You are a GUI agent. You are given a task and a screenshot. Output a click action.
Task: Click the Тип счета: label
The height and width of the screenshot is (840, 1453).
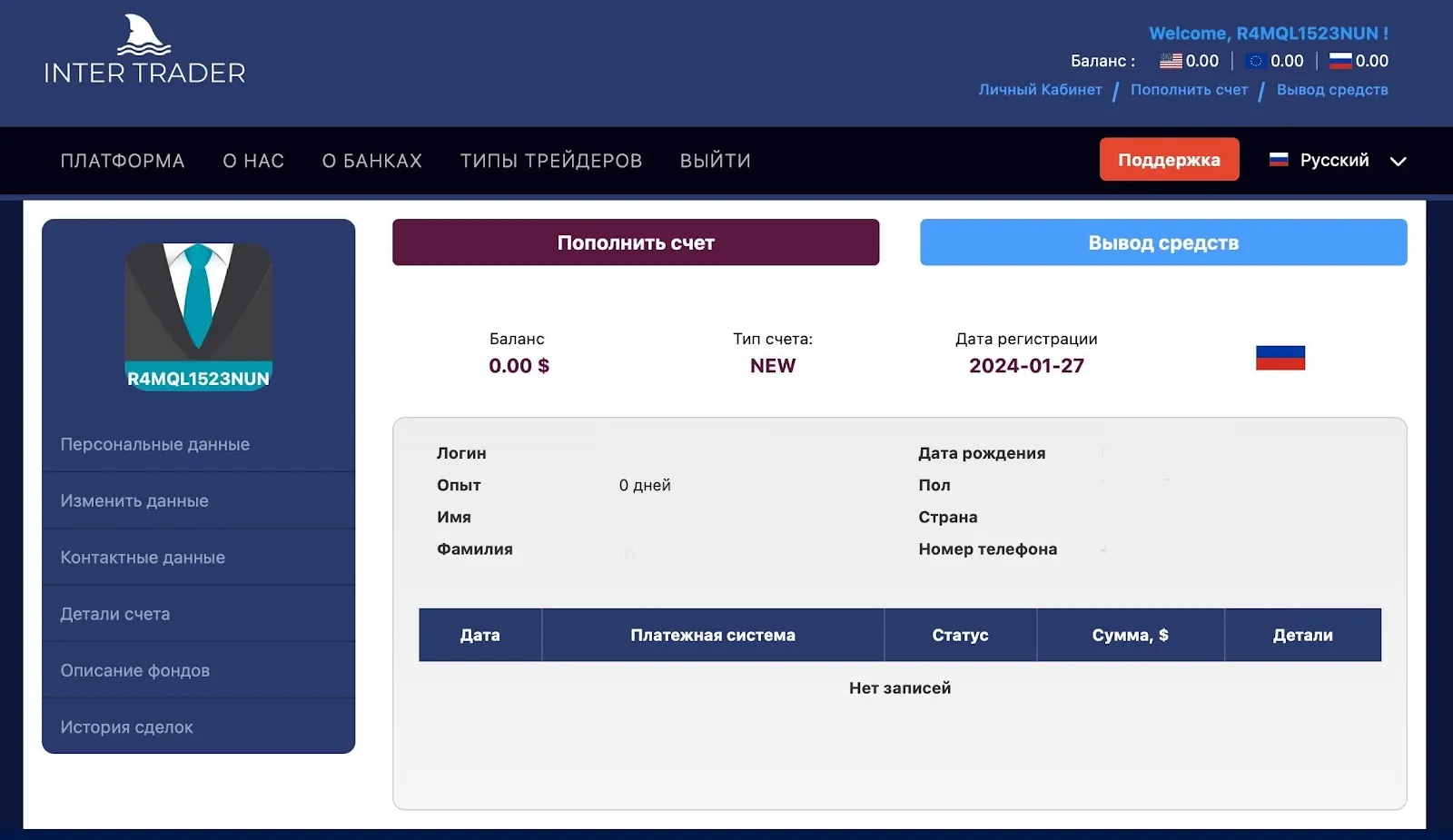773,339
